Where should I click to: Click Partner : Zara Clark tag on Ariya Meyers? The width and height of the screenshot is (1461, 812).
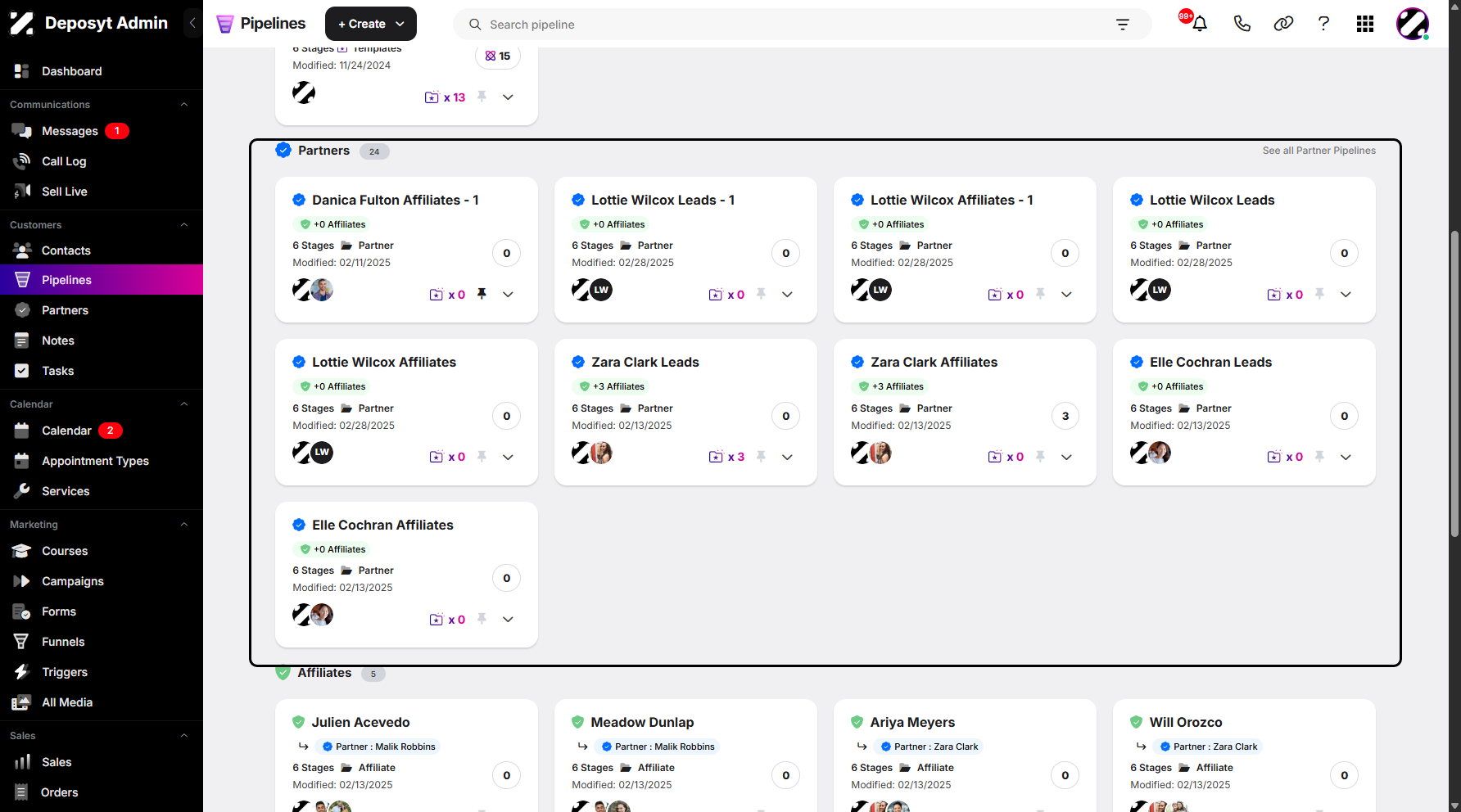coord(929,747)
